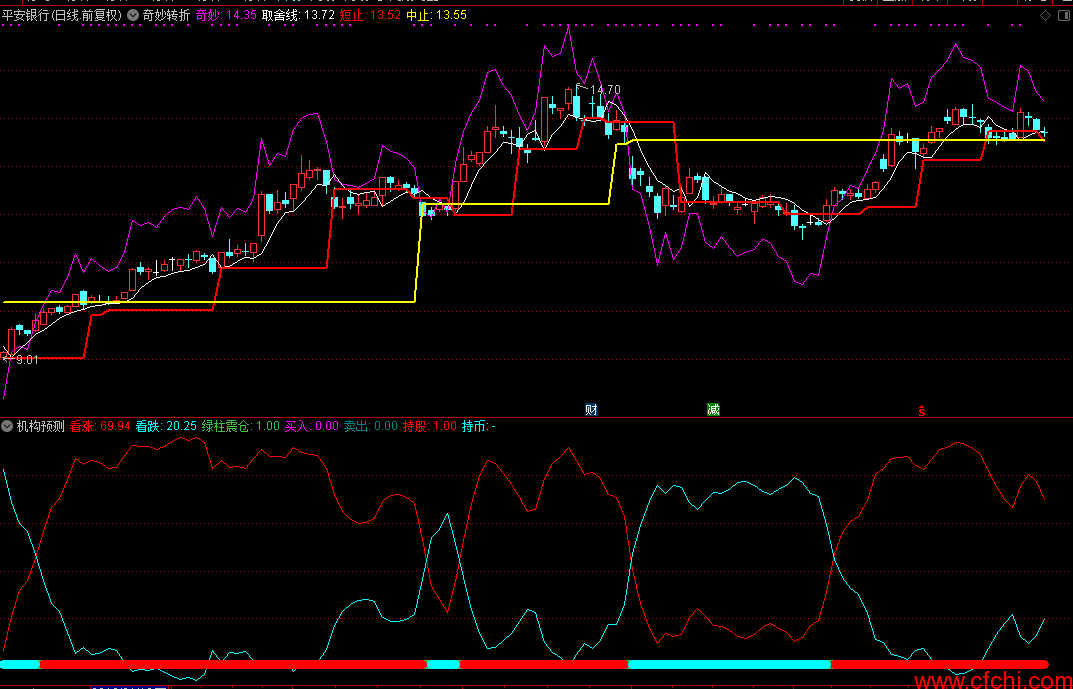The width and height of the screenshot is (1073, 689).
Task: Select the 中止: 13.55 value label
Action: [x=437, y=15]
